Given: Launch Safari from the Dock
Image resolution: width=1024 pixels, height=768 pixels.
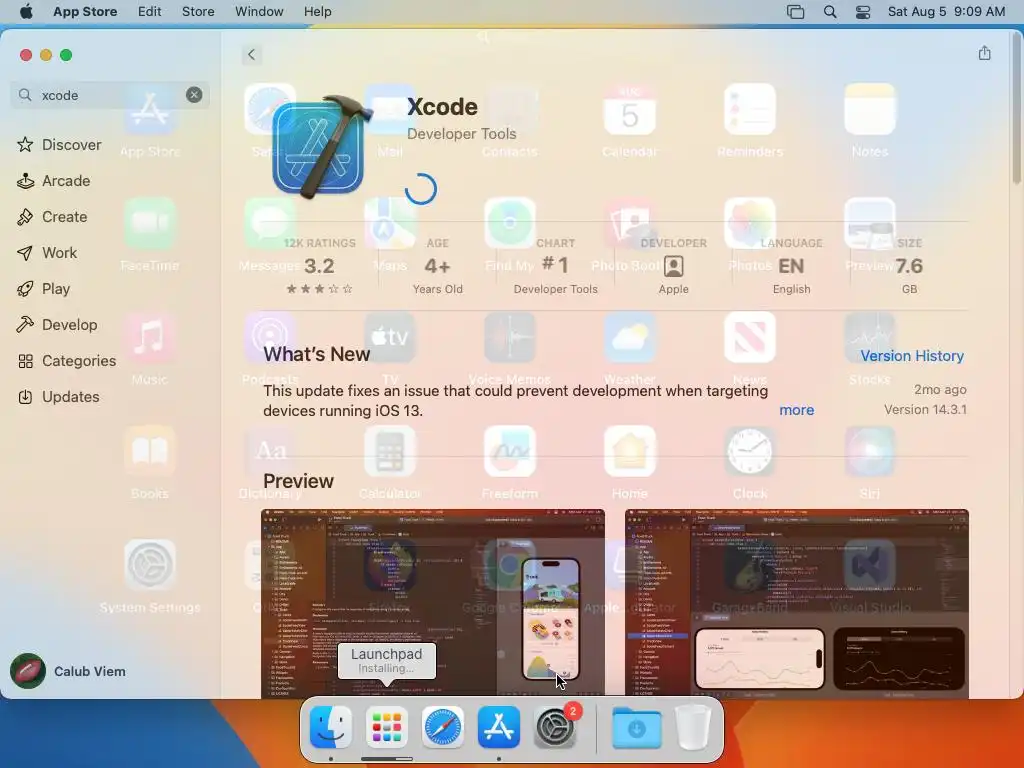Looking at the screenshot, I should click(443, 727).
